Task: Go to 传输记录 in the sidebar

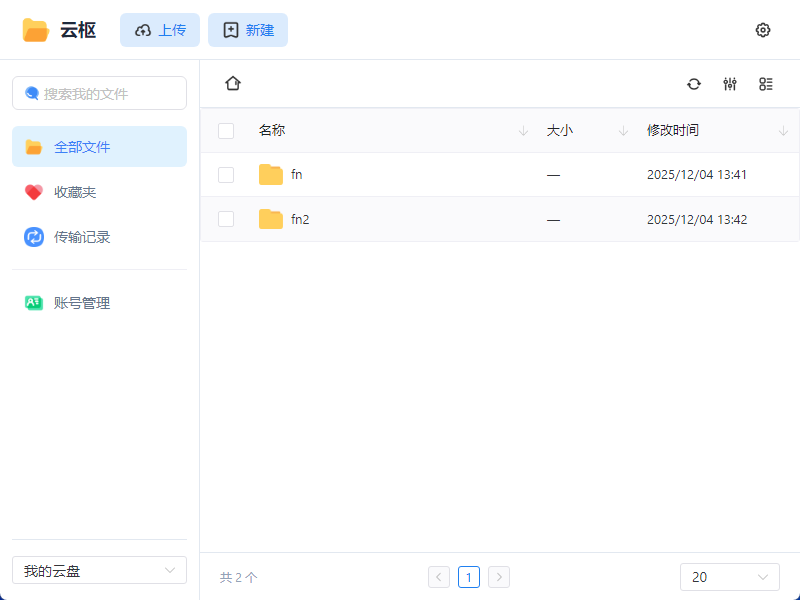Action: pyautogui.click(x=81, y=237)
